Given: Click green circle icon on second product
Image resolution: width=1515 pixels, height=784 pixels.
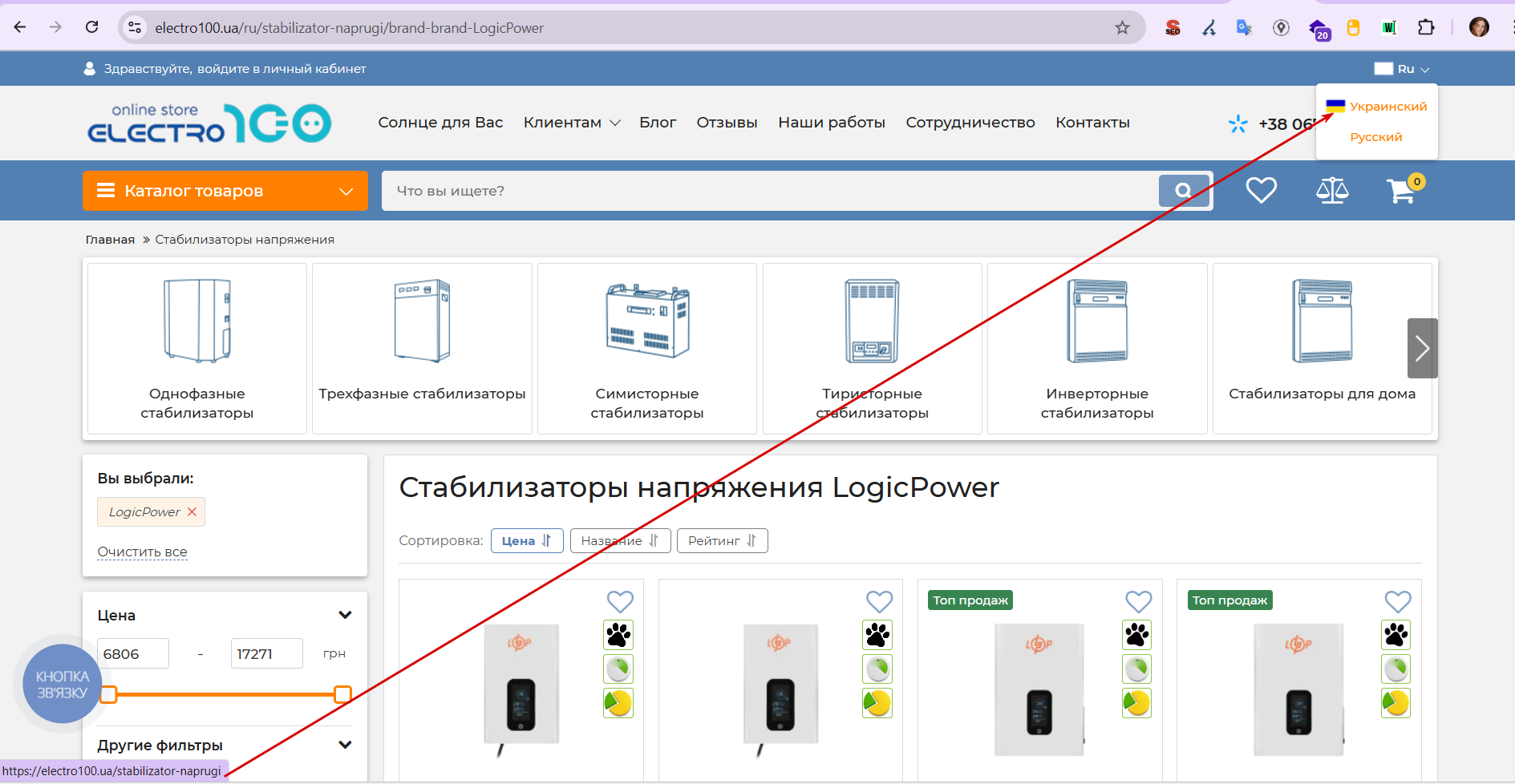Looking at the screenshot, I should coord(877,669).
